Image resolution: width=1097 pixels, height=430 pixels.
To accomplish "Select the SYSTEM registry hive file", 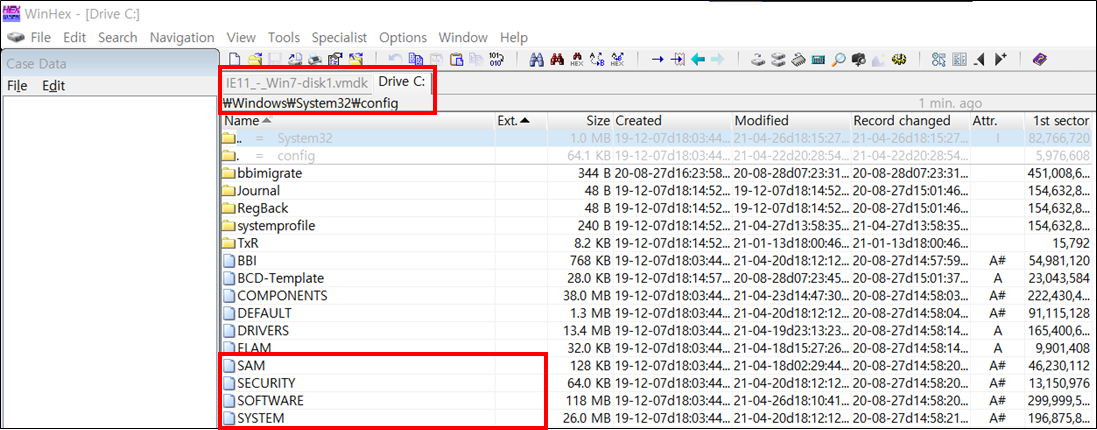I will [x=658, y=418].
